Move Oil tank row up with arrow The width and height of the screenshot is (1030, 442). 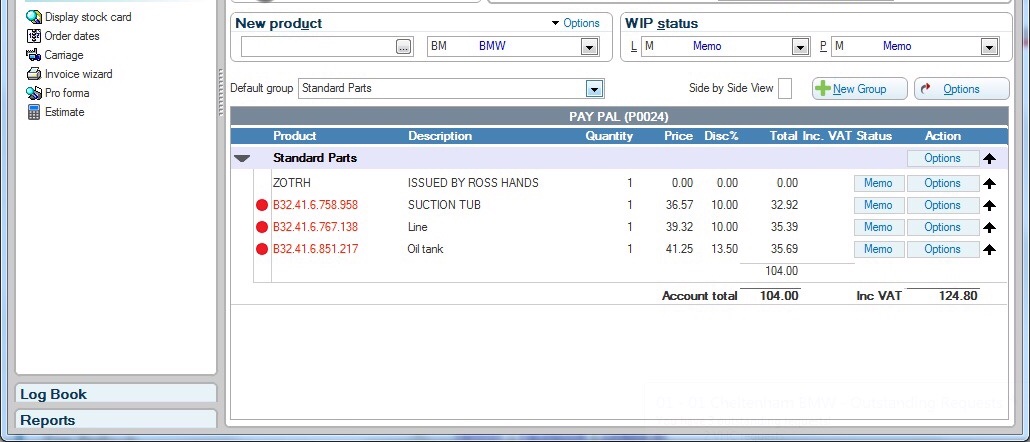coord(989,250)
